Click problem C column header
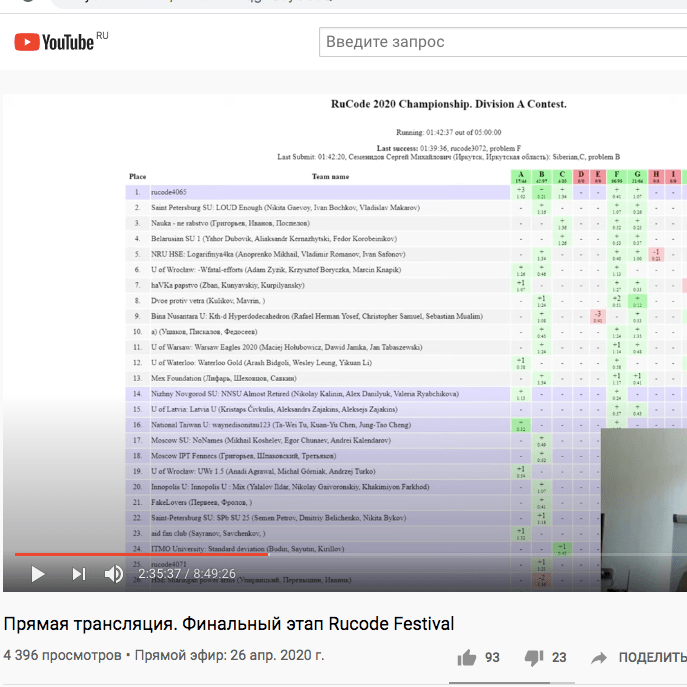Image resolution: width=687 pixels, height=687 pixels. (x=562, y=177)
